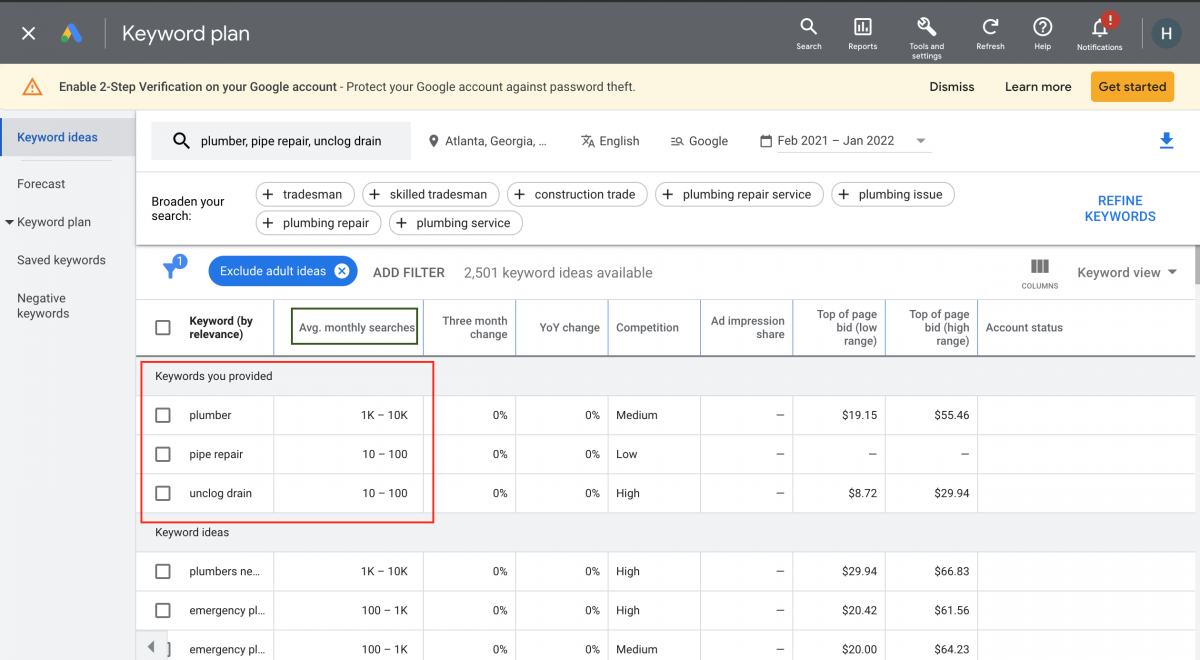This screenshot has width=1200, height=660.
Task: Click the Get started button
Action: coord(1132,87)
